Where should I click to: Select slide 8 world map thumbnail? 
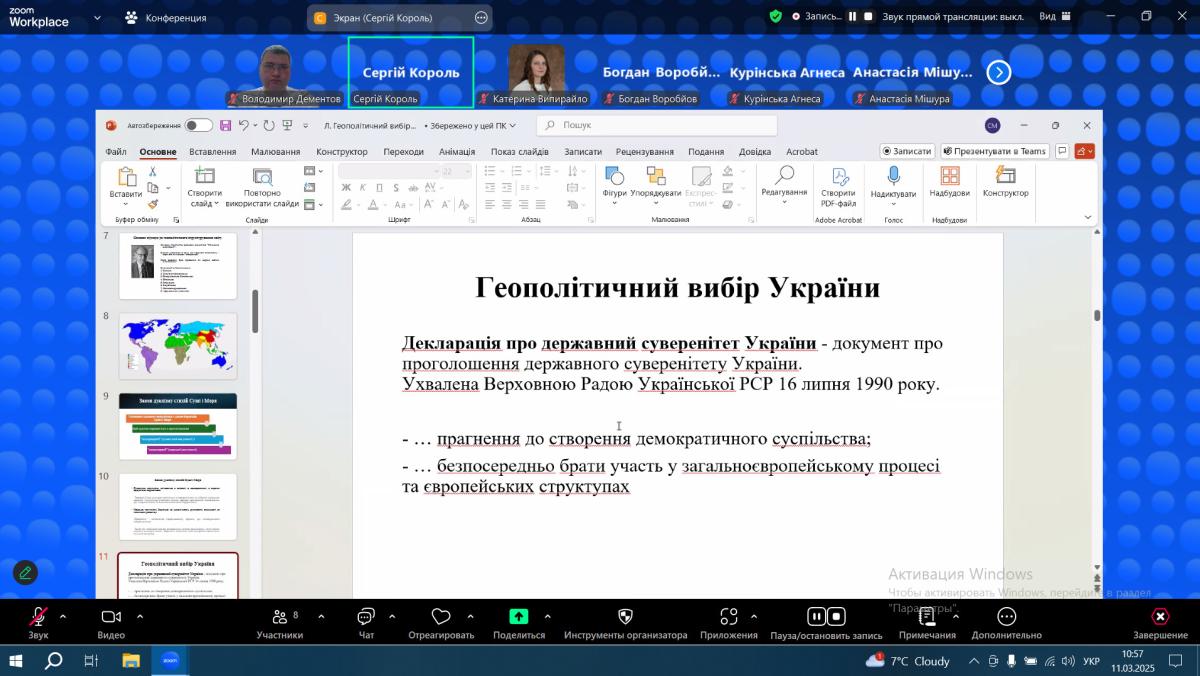tap(178, 346)
